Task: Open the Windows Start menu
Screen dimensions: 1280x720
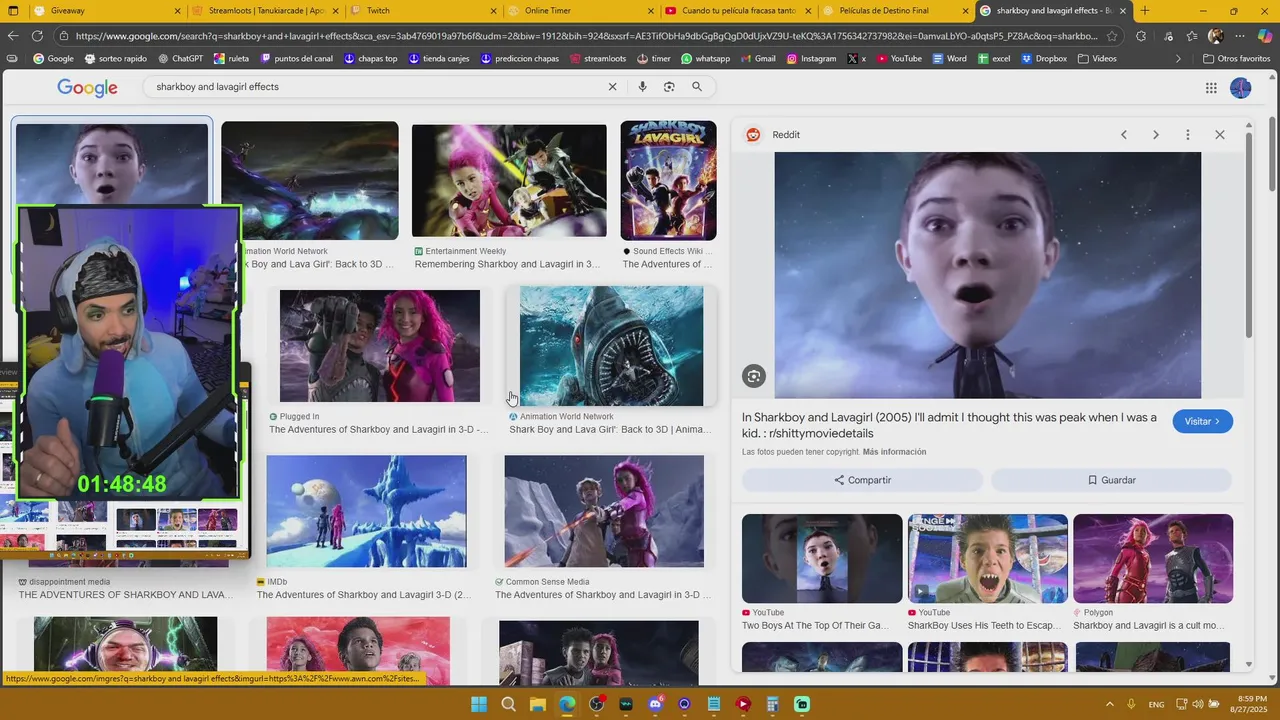Action: 479,704
